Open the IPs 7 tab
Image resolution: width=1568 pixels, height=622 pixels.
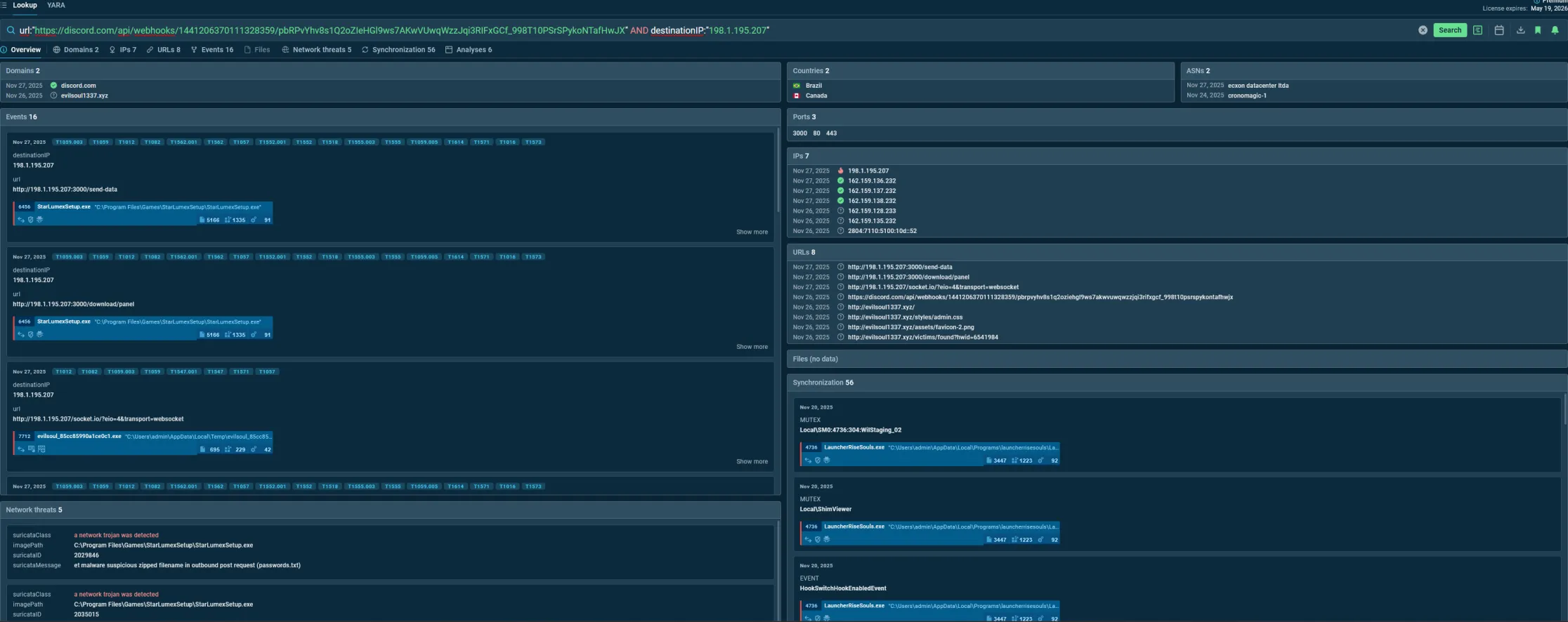pos(123,50)
